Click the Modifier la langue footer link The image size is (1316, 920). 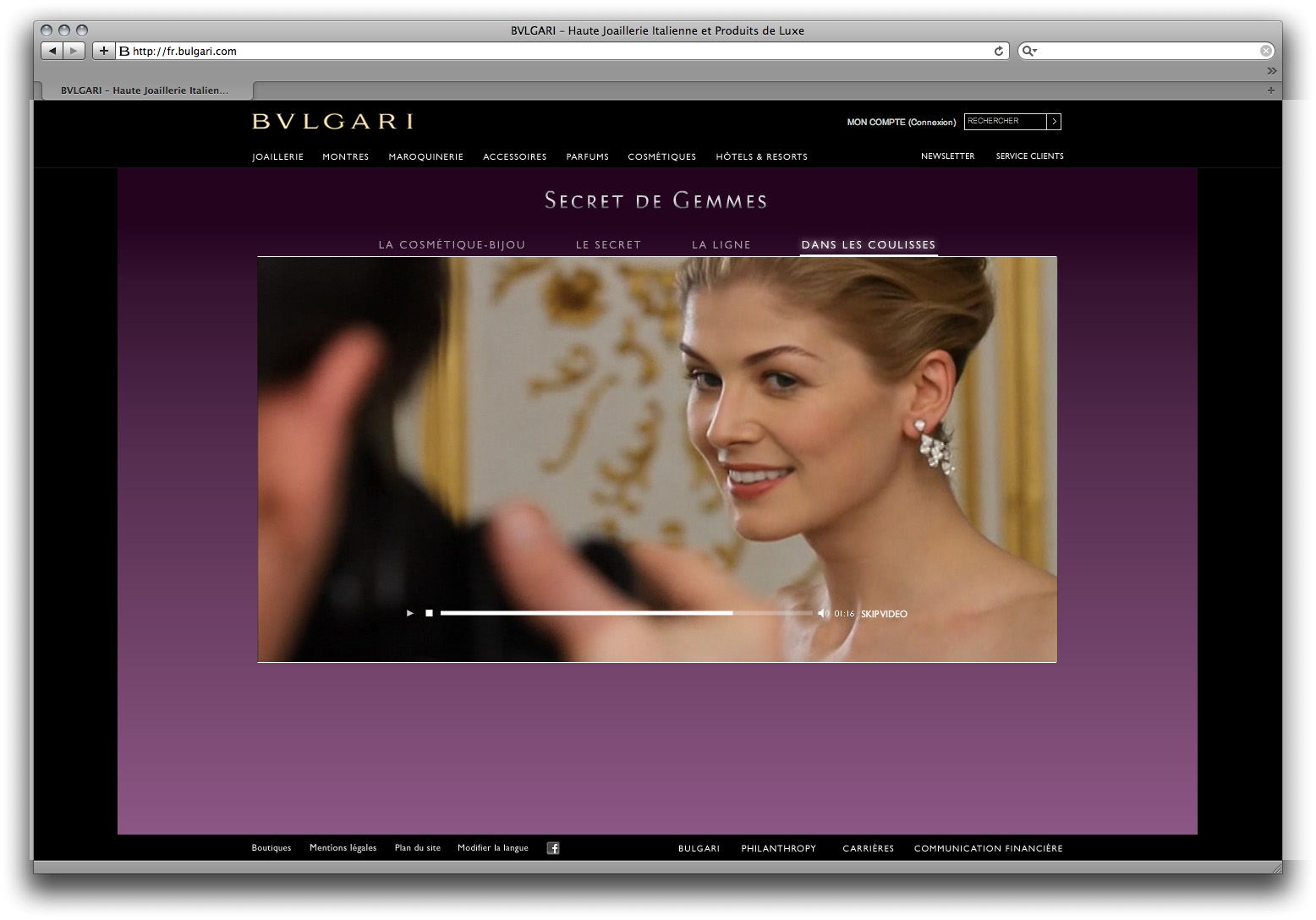492,848
